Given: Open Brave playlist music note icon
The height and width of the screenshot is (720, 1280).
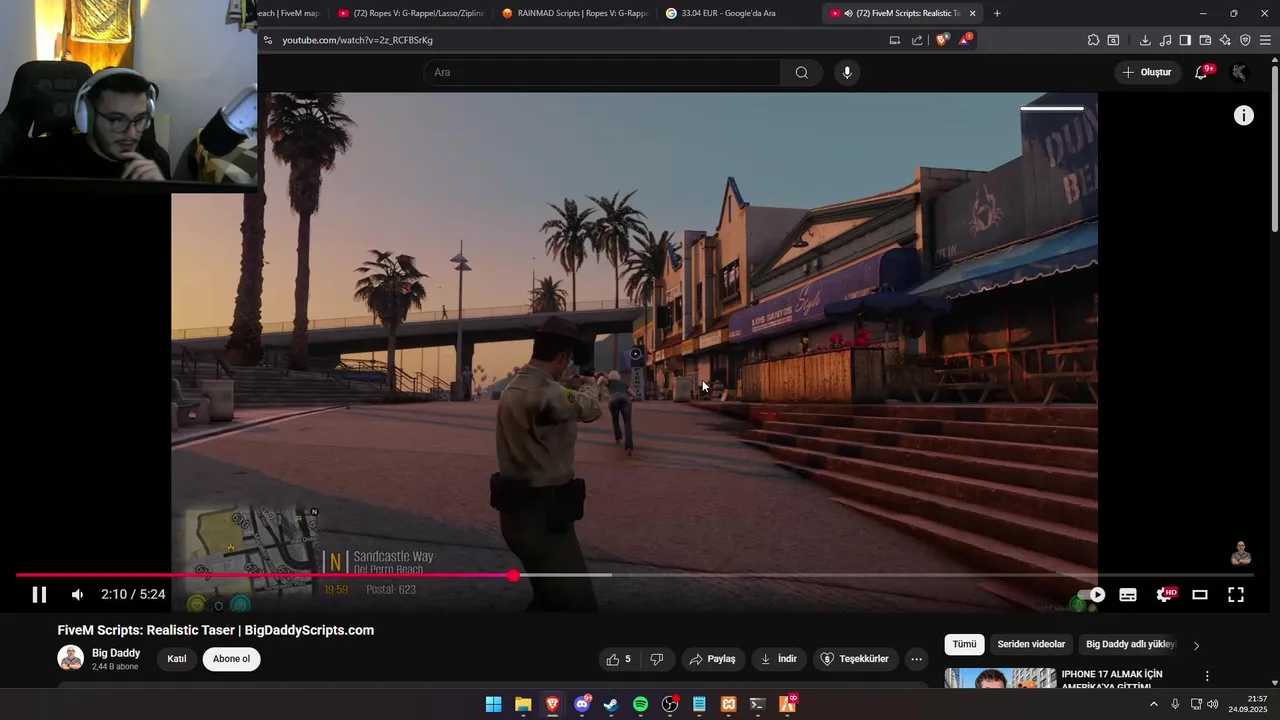Looking at the screenshot, I should point(1165,40).
